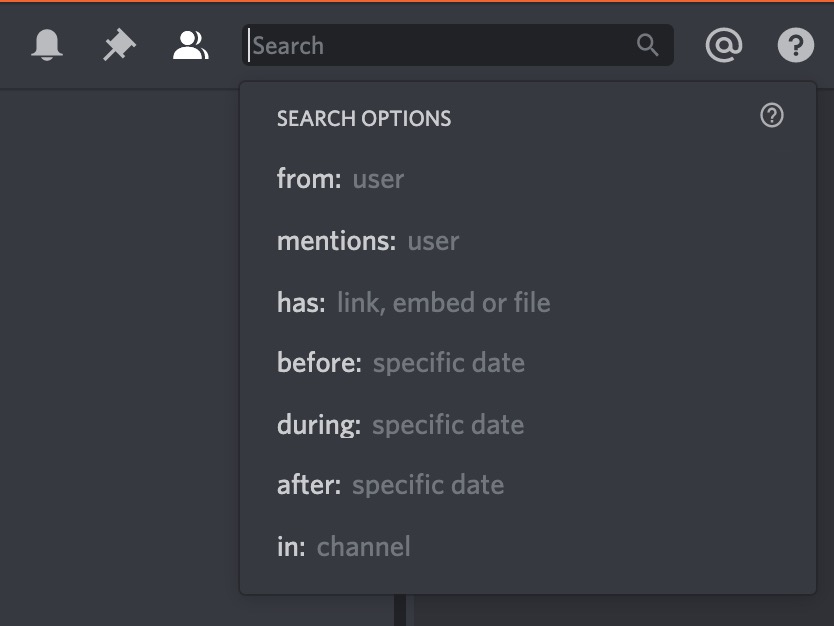Viewport: 834px width, 626px height.
Task: Open recent mentions with @ icon
Action: pyautogui.click(x=723, y=45)
